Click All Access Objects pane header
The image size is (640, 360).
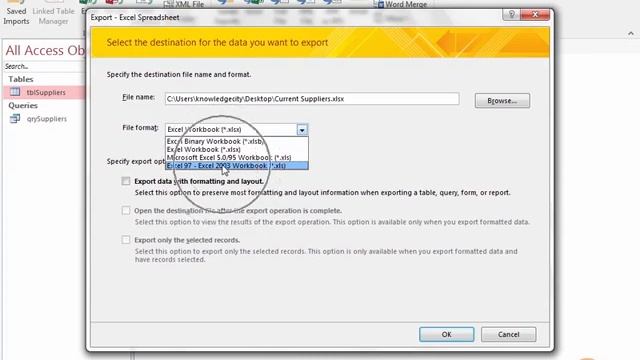point(45,50)
